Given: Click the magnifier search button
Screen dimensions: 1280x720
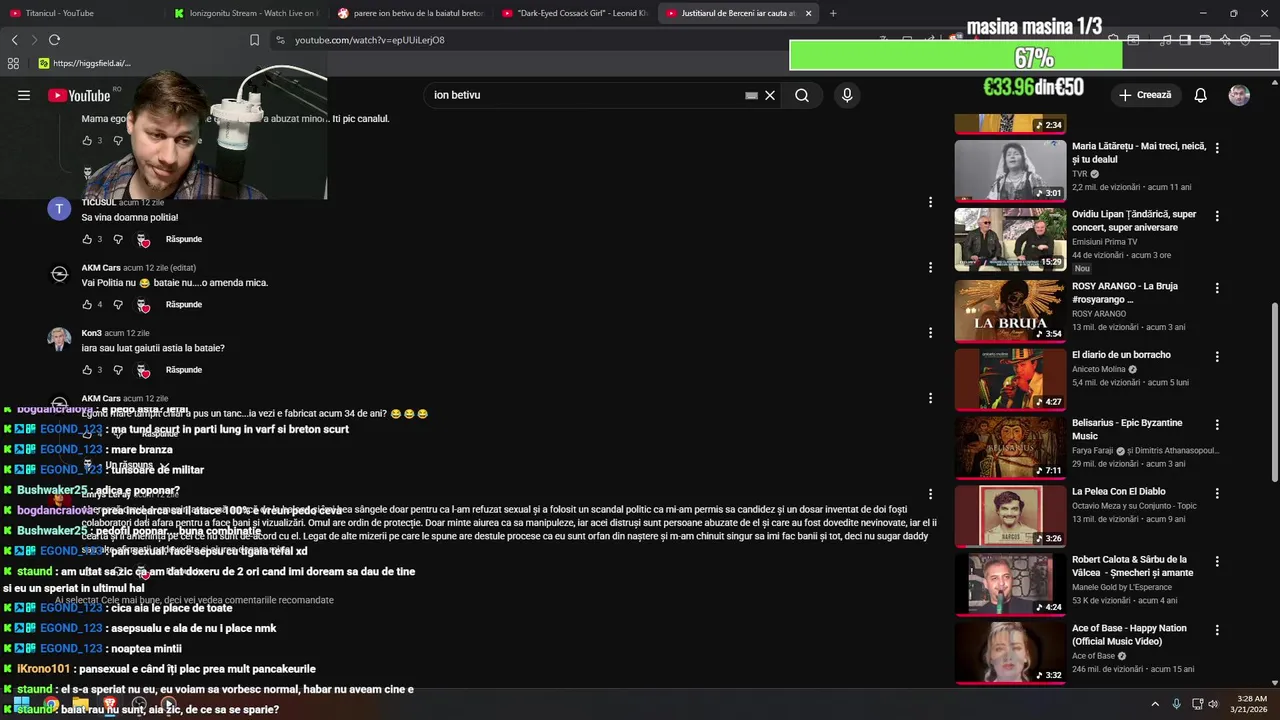Looking at the screenshot, I should pos(802,95).
